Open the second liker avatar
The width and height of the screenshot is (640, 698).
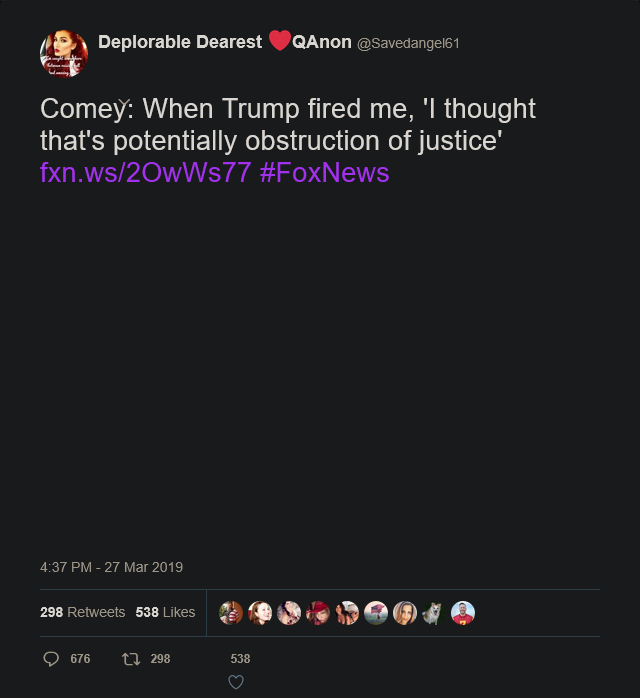pos(260,613)
